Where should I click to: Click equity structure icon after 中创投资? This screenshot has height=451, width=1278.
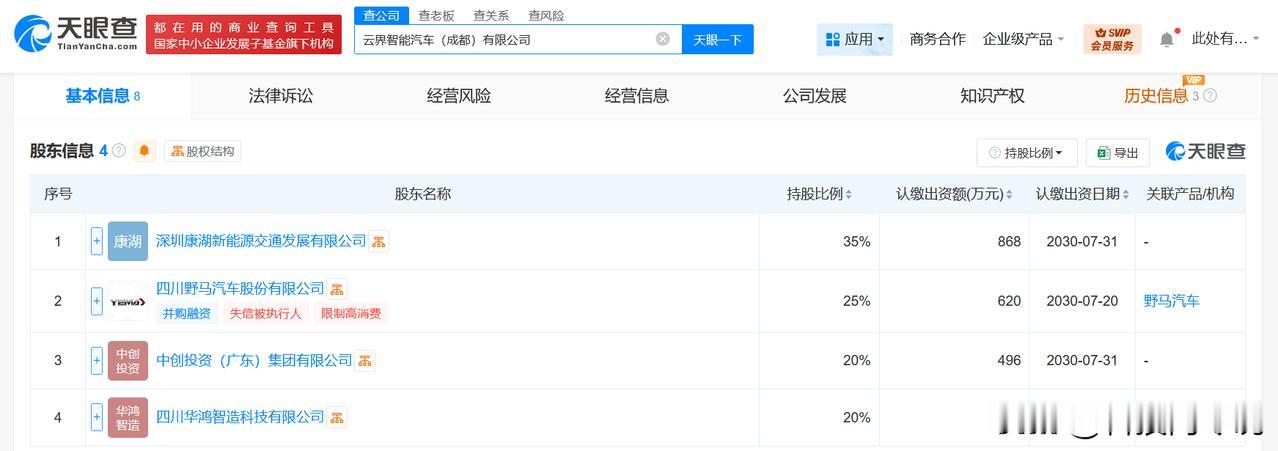365,360
